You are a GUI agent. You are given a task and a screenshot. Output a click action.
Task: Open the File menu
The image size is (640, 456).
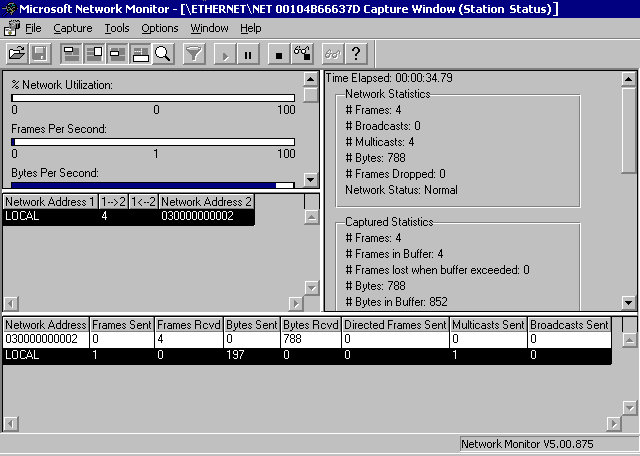[x=33, y=28]
